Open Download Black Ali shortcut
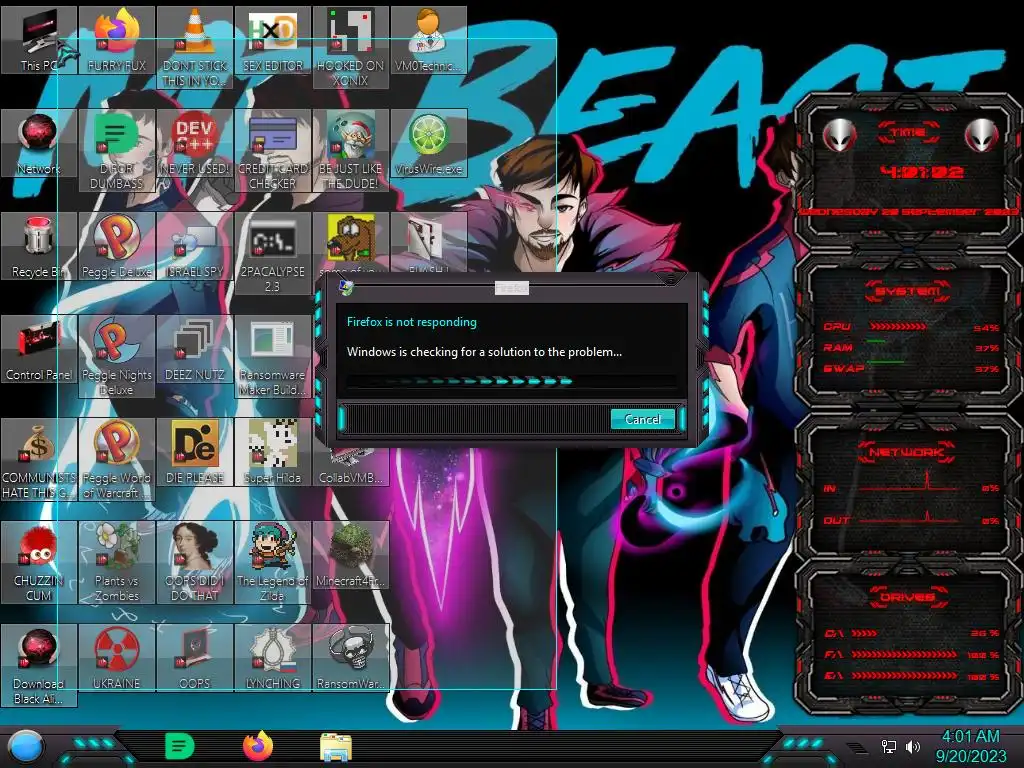 (39, 665)
